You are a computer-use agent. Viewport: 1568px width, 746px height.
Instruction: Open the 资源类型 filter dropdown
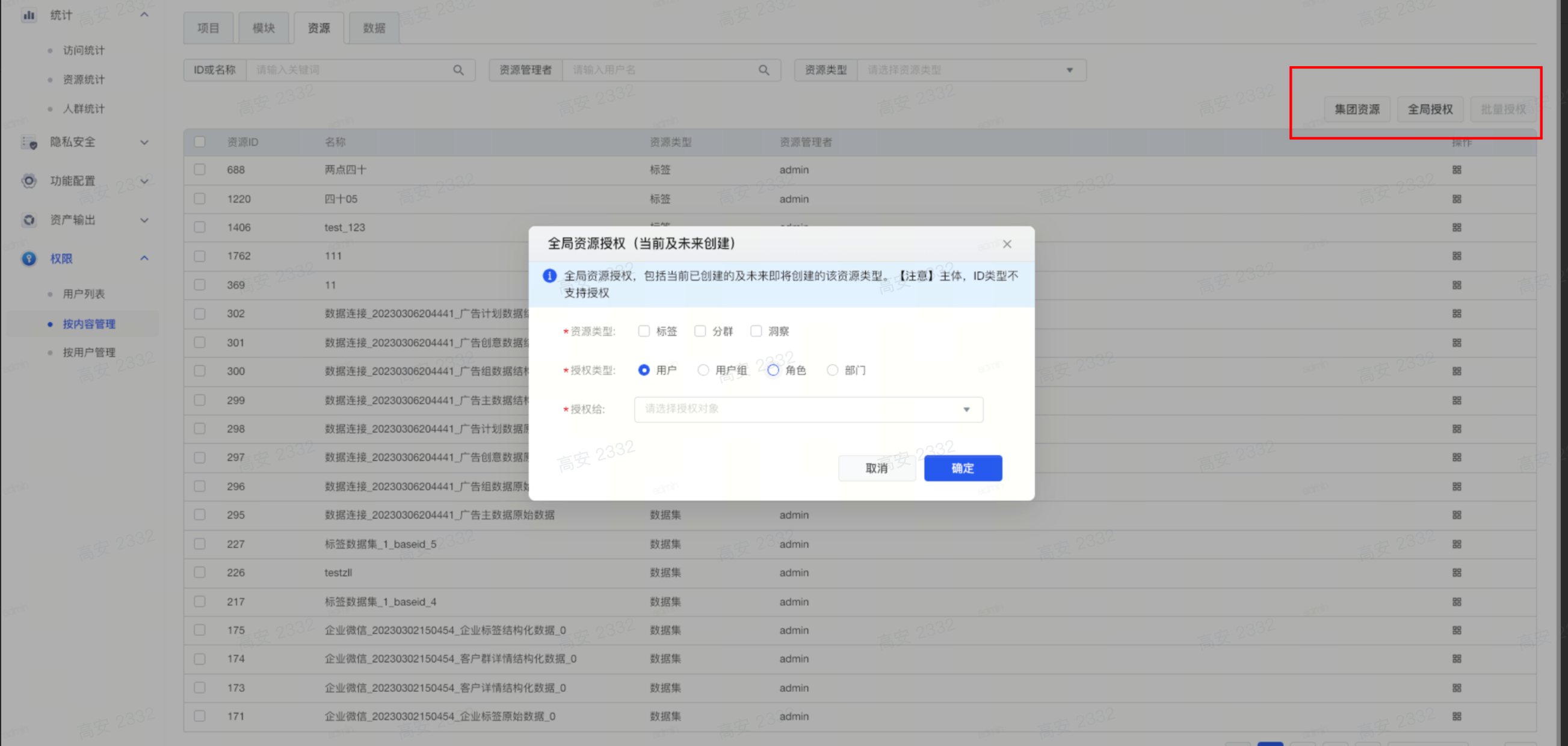point(972,70)
